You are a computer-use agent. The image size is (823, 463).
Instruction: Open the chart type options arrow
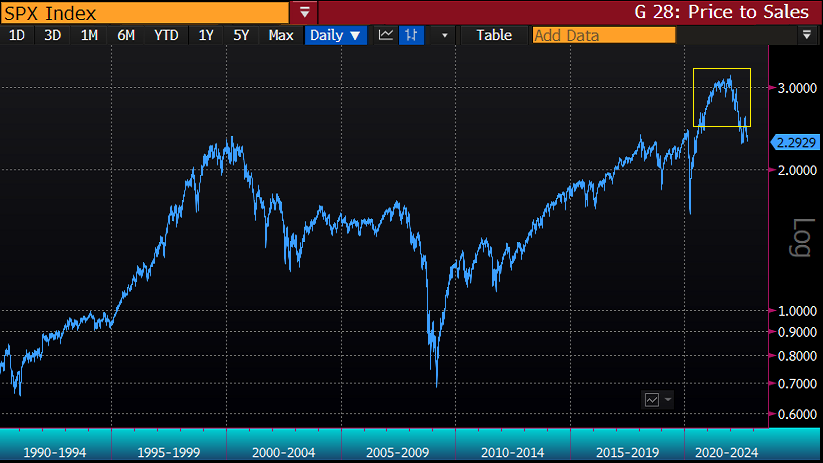444,35
